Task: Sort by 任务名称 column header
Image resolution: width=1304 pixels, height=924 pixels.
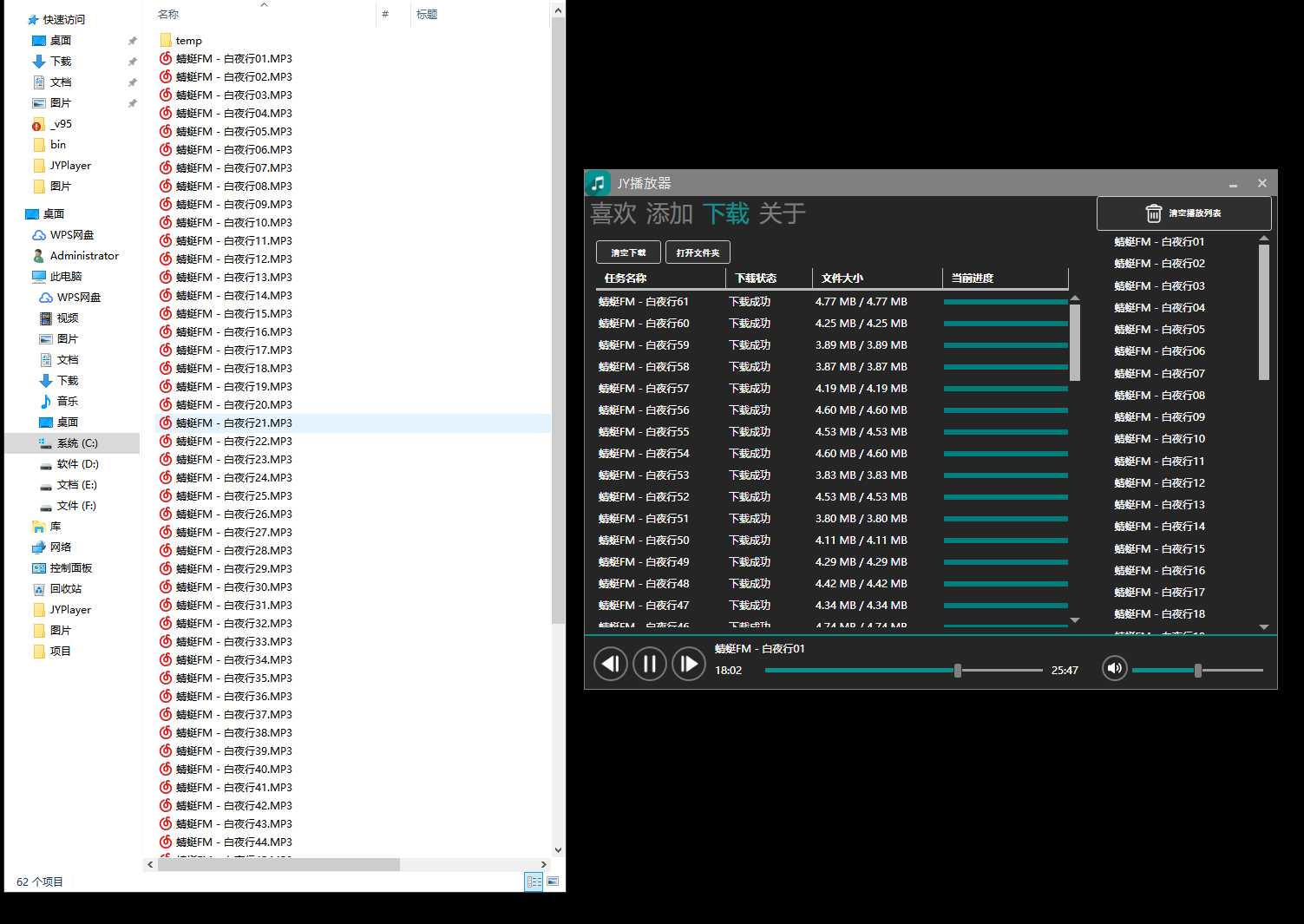Action: [660, 279]
